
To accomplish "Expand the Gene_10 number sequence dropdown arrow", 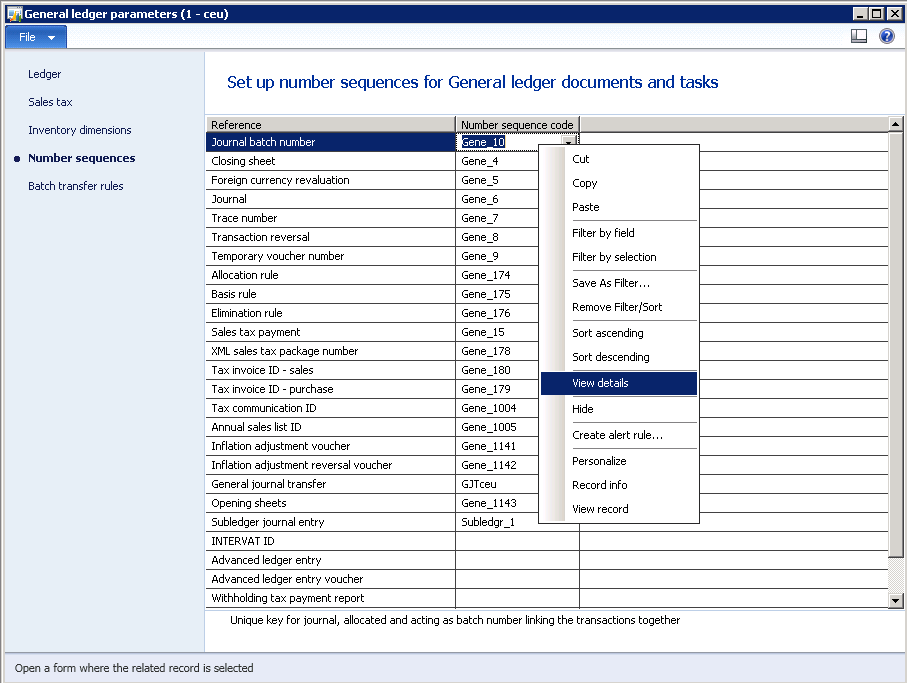I will pos(568,143).
